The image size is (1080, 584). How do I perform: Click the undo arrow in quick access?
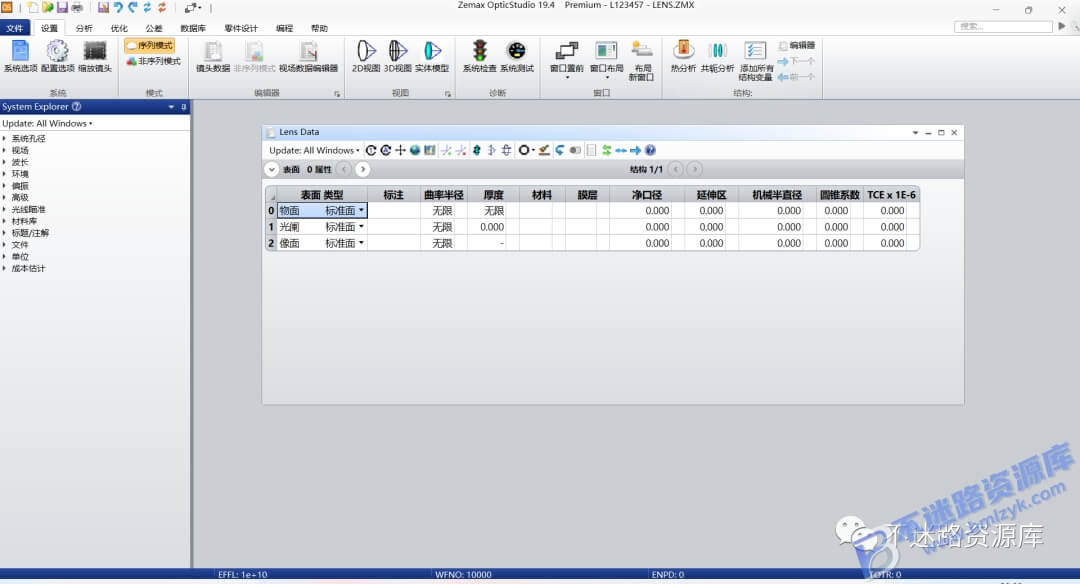coord(118,8)
